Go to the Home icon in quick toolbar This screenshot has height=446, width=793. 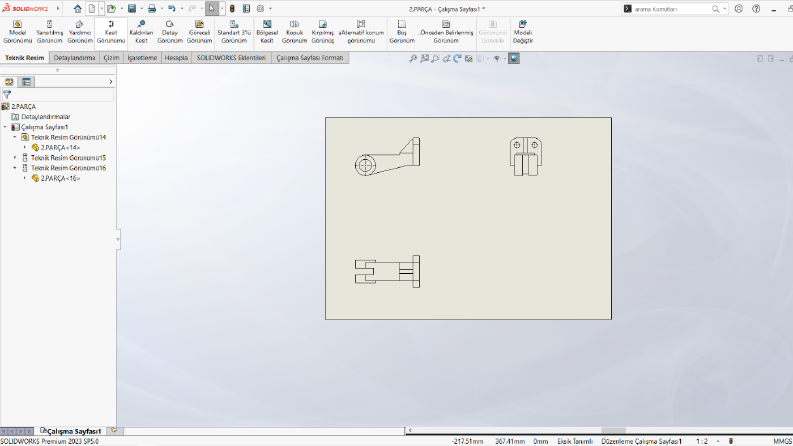(77, 9)
